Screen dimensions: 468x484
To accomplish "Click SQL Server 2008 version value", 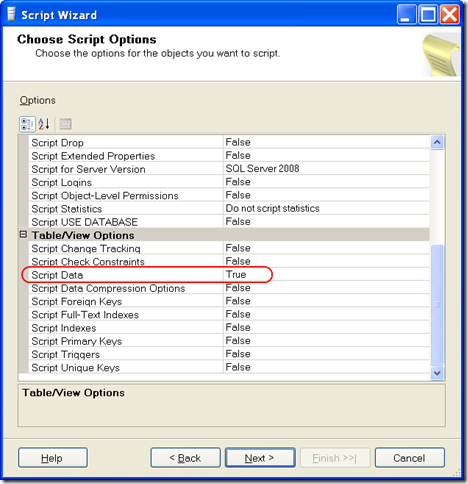I will click(262, 169).
